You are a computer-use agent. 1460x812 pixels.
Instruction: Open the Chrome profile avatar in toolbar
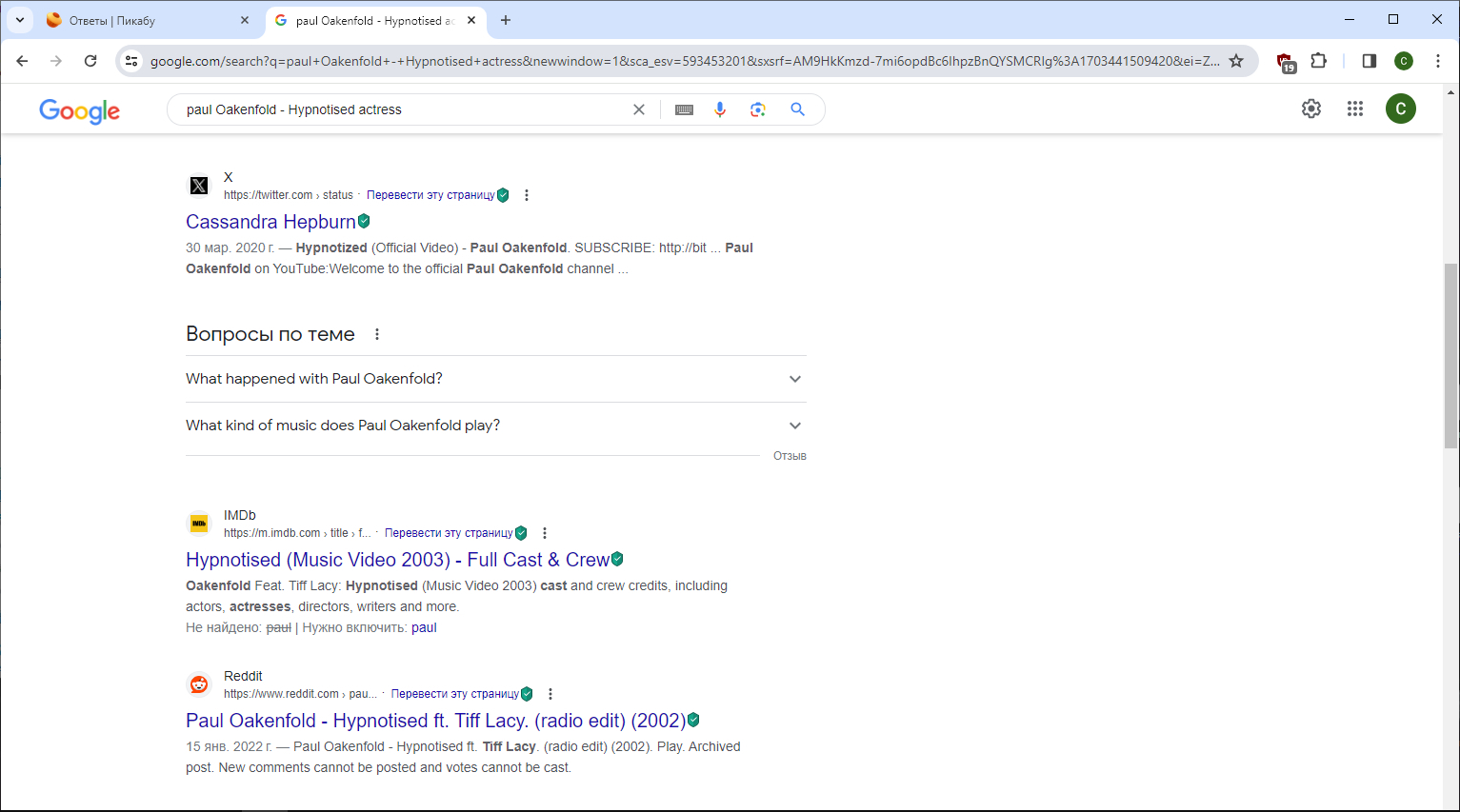click(x=1404, y=61)
